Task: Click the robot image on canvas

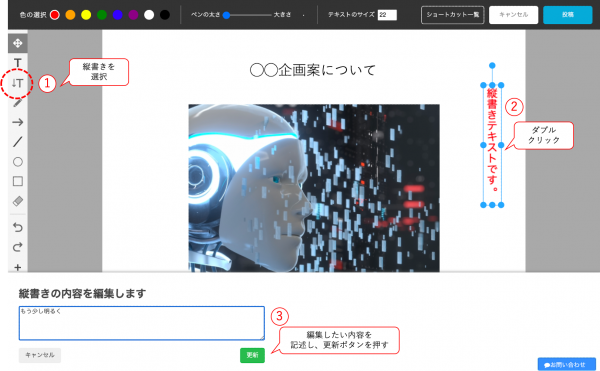Action: pyautogui.click(x=314, y=188)
